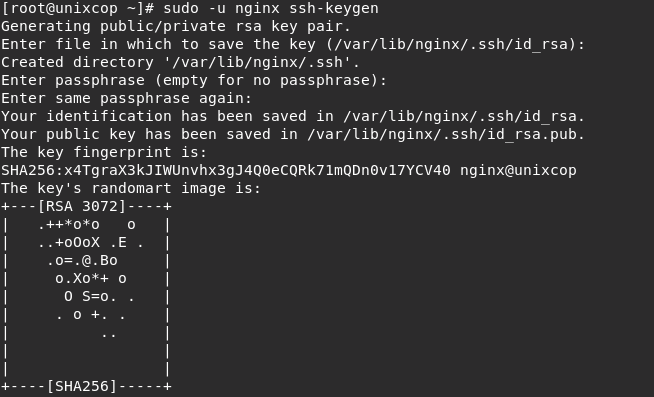
Task: Click the [root@unixcop ~]# shell prompt
Action: tap(78, 8)
